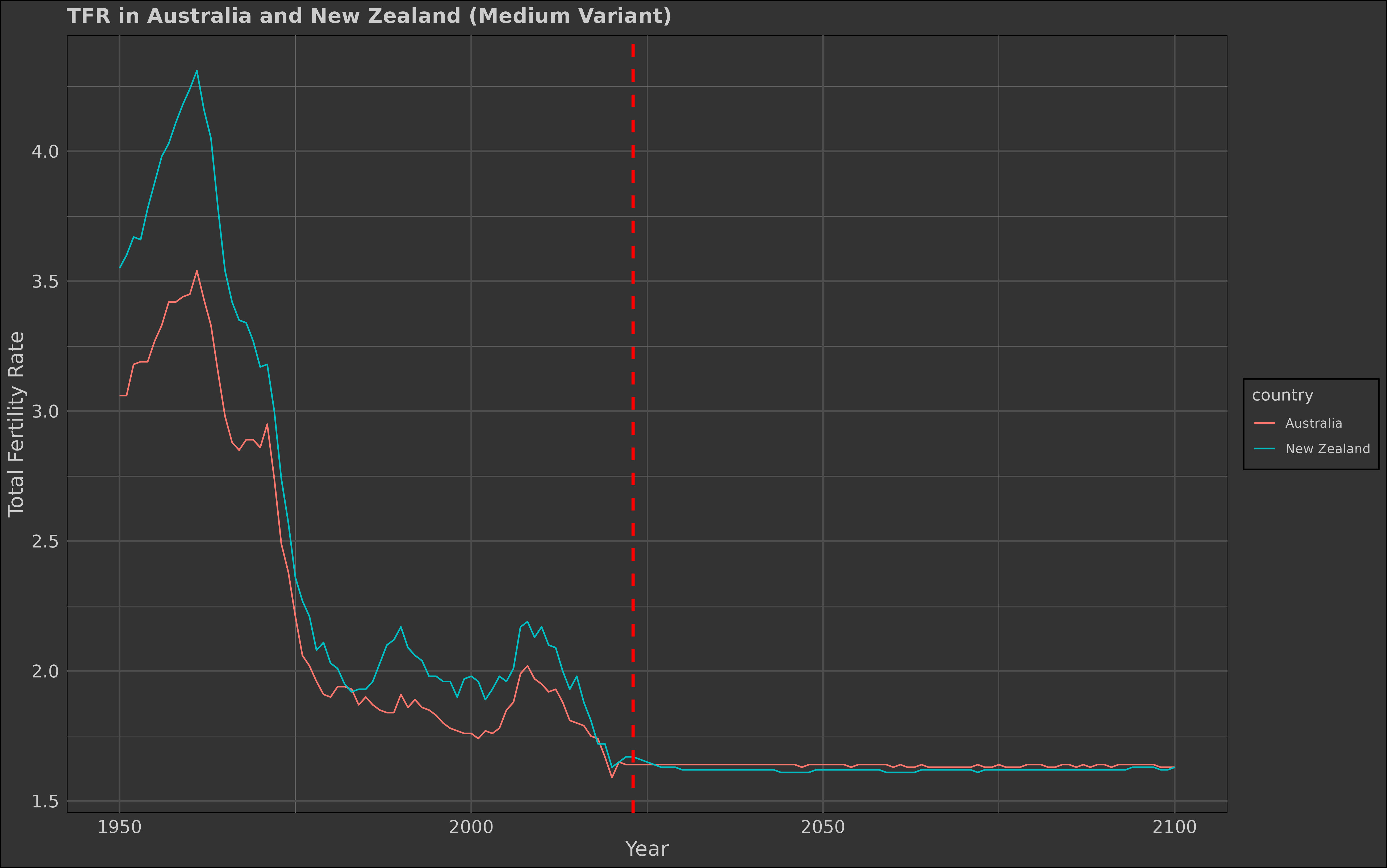Click the '3.0' y-axis tick label
This screenshot has height=868, width=1387.
pos(45,411)
